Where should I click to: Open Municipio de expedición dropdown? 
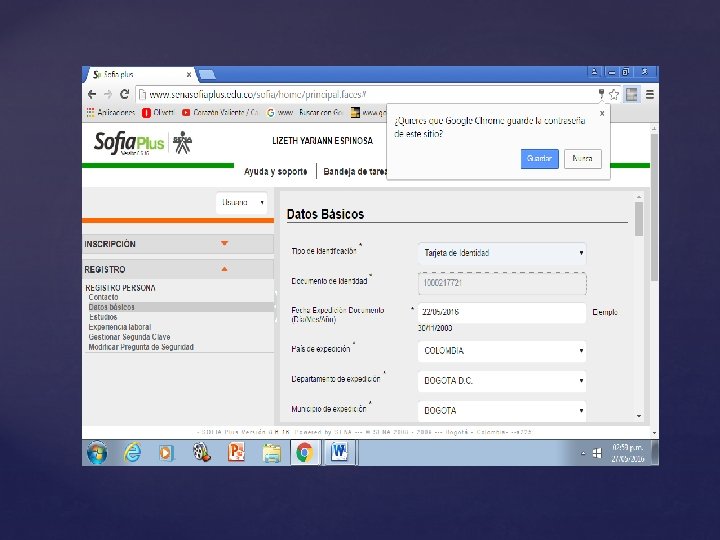tap(502, 411)
